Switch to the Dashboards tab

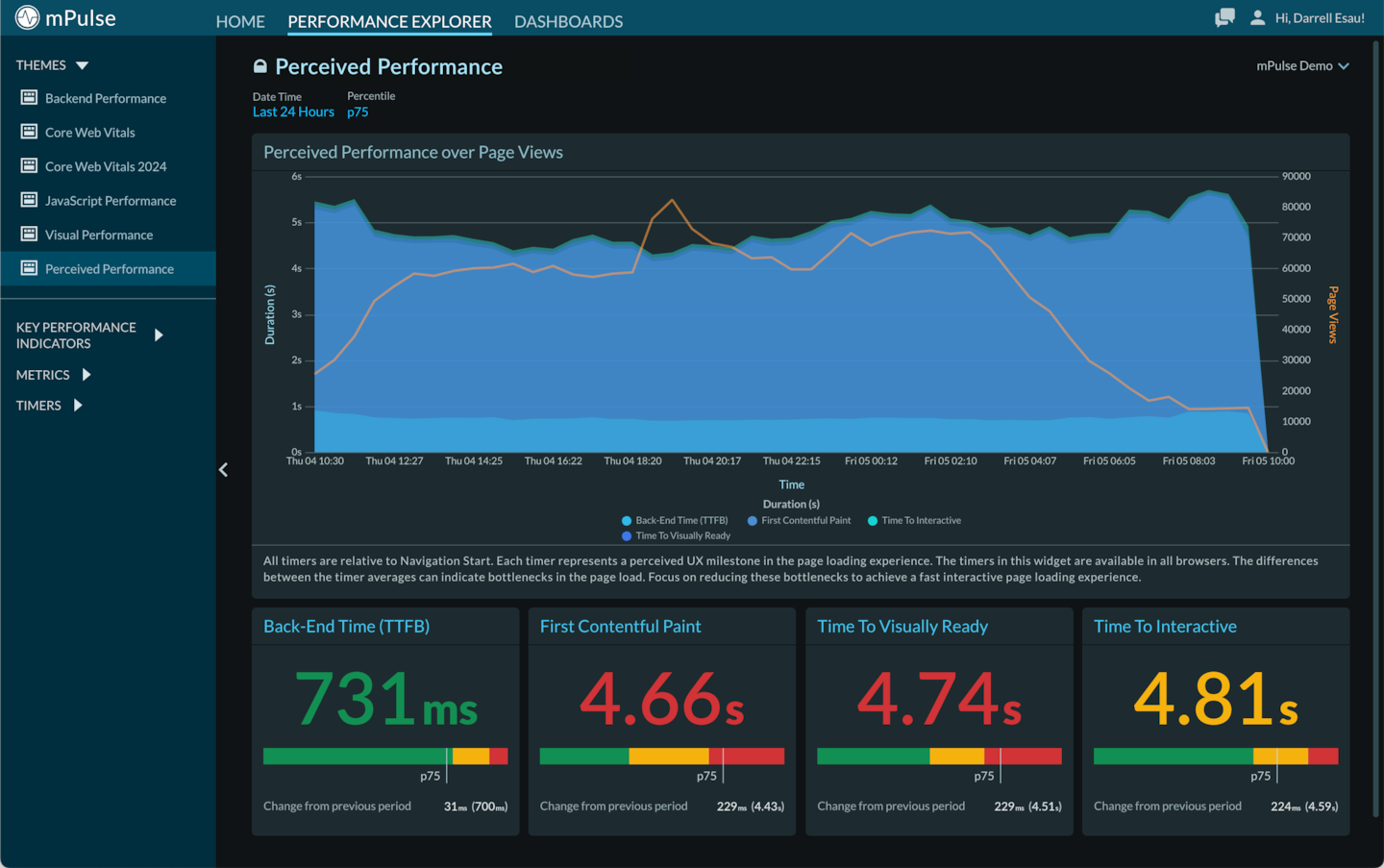[x=568, y=21]
